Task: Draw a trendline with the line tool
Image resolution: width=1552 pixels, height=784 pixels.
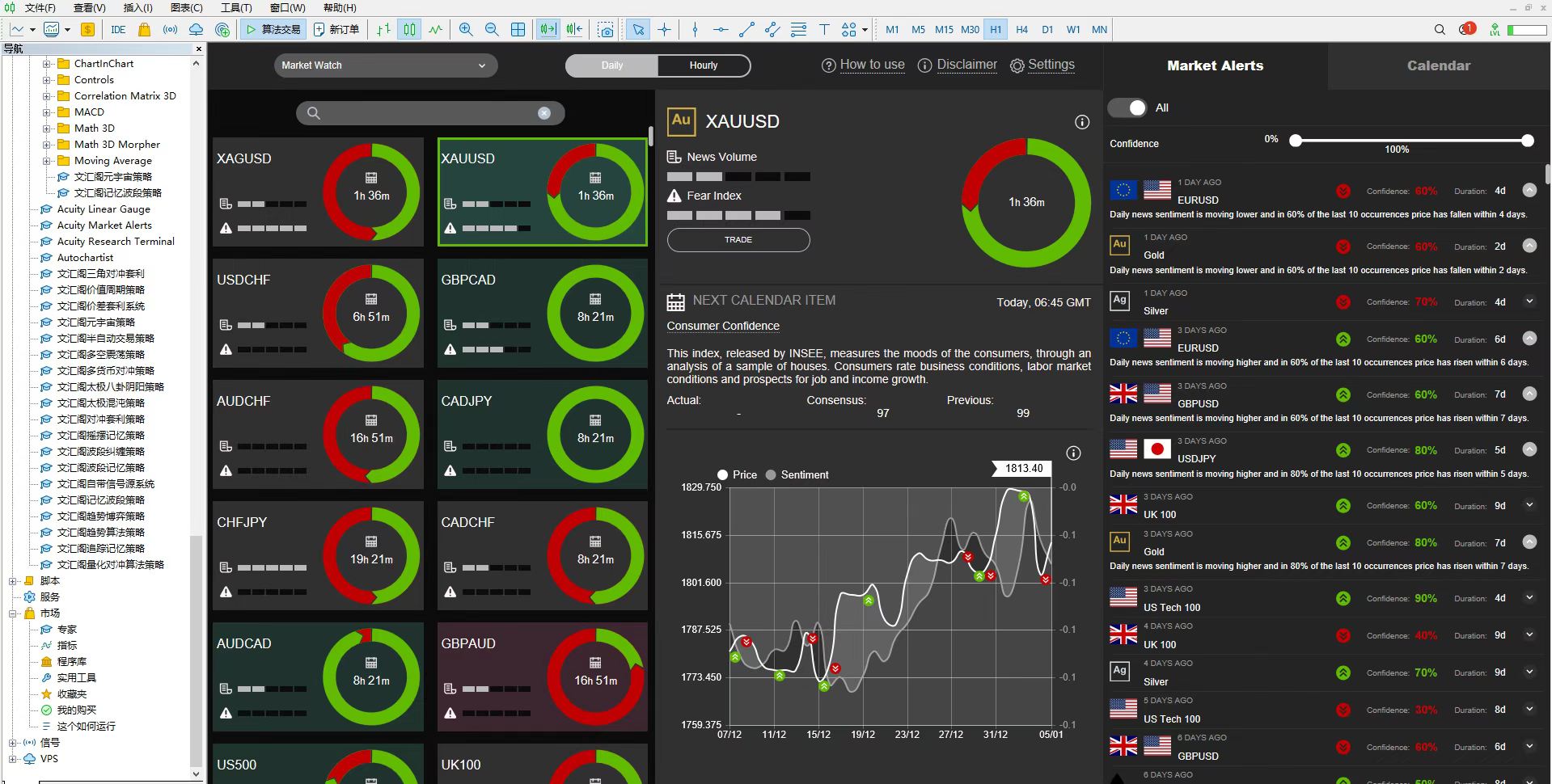Action: click(x=746, y=30)
